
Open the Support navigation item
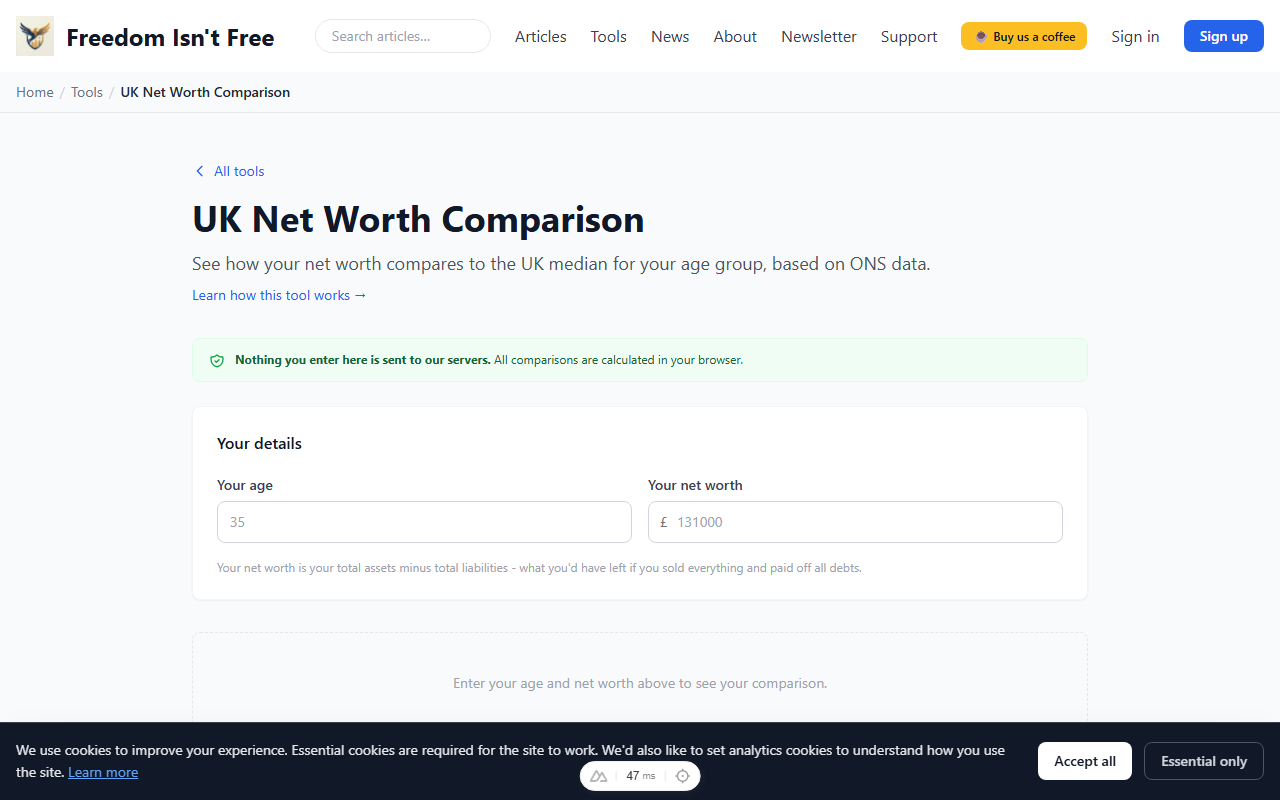908,36
